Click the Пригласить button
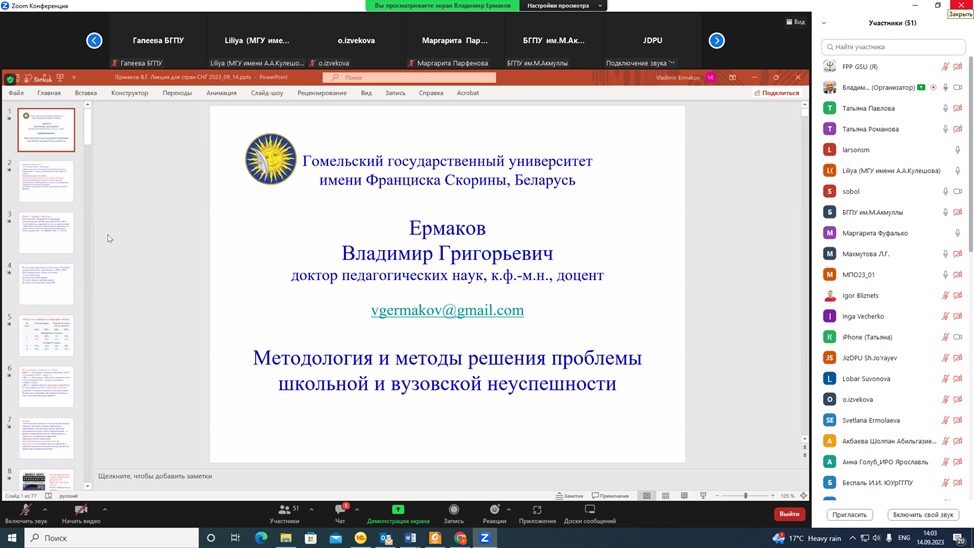The image size is (974, 548). coord(850,515)
